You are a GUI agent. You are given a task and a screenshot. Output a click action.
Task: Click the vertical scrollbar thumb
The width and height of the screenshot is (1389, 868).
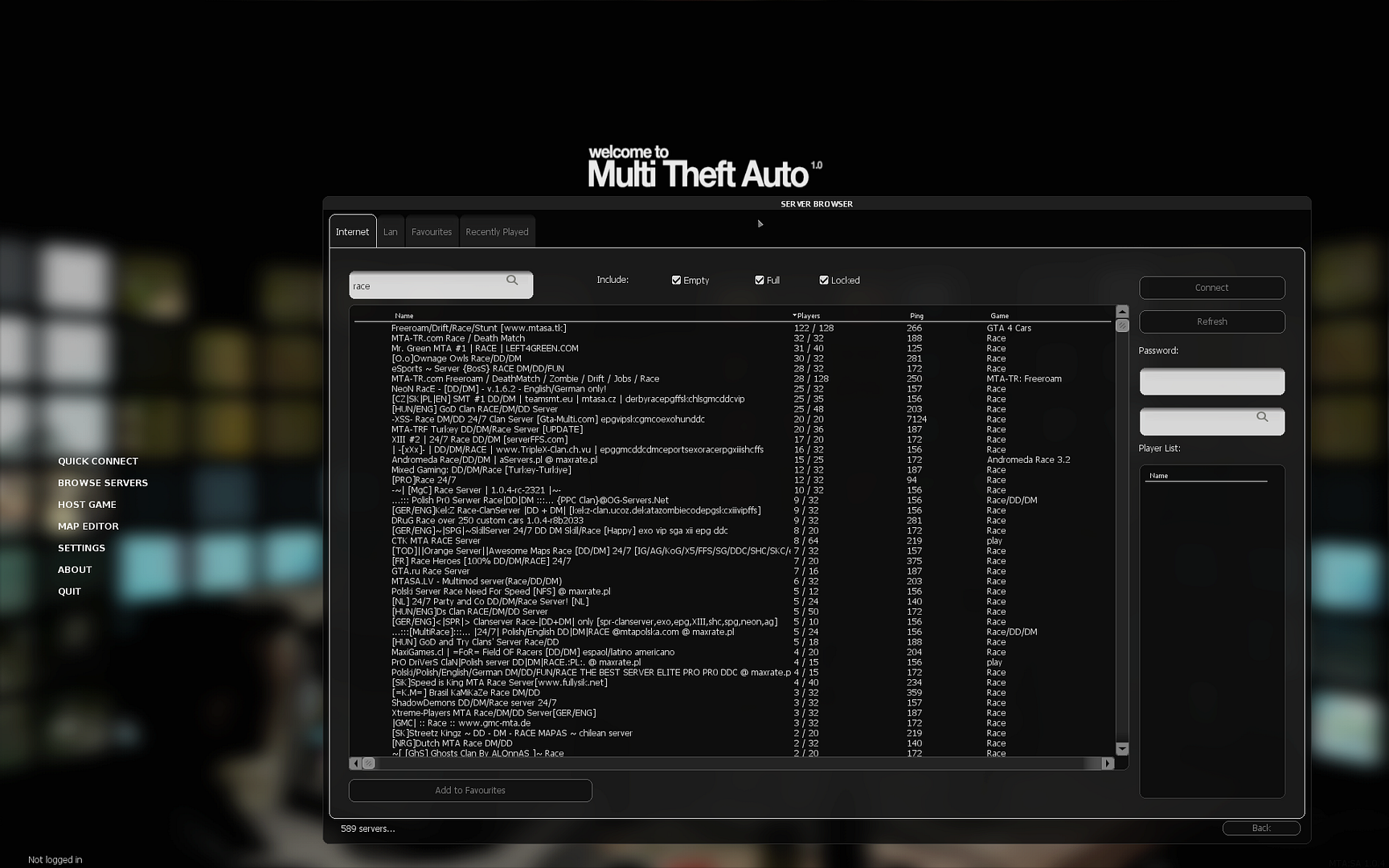tap(1122, 325)
